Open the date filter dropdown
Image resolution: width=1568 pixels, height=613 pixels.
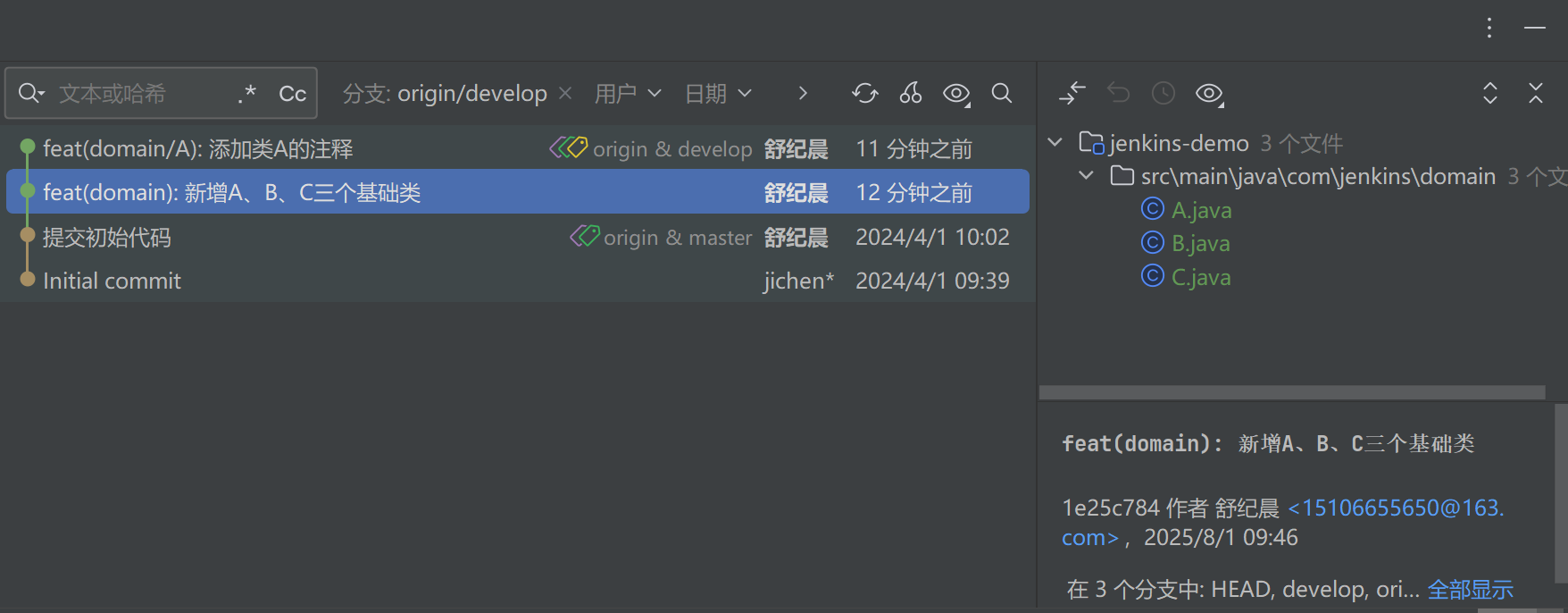[x=718, y=93]
